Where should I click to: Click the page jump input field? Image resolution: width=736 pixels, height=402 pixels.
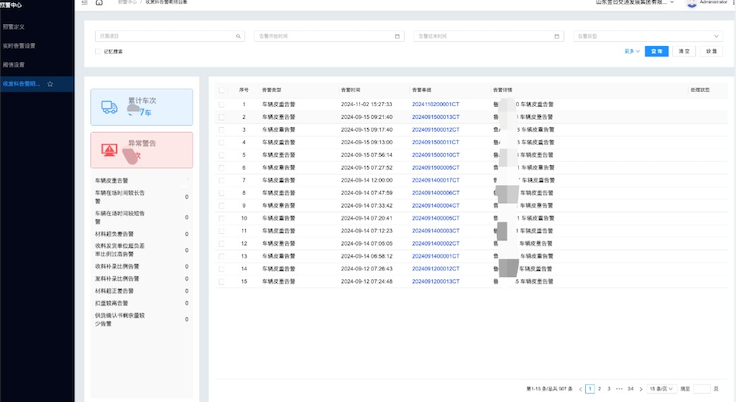pos(702,389)
